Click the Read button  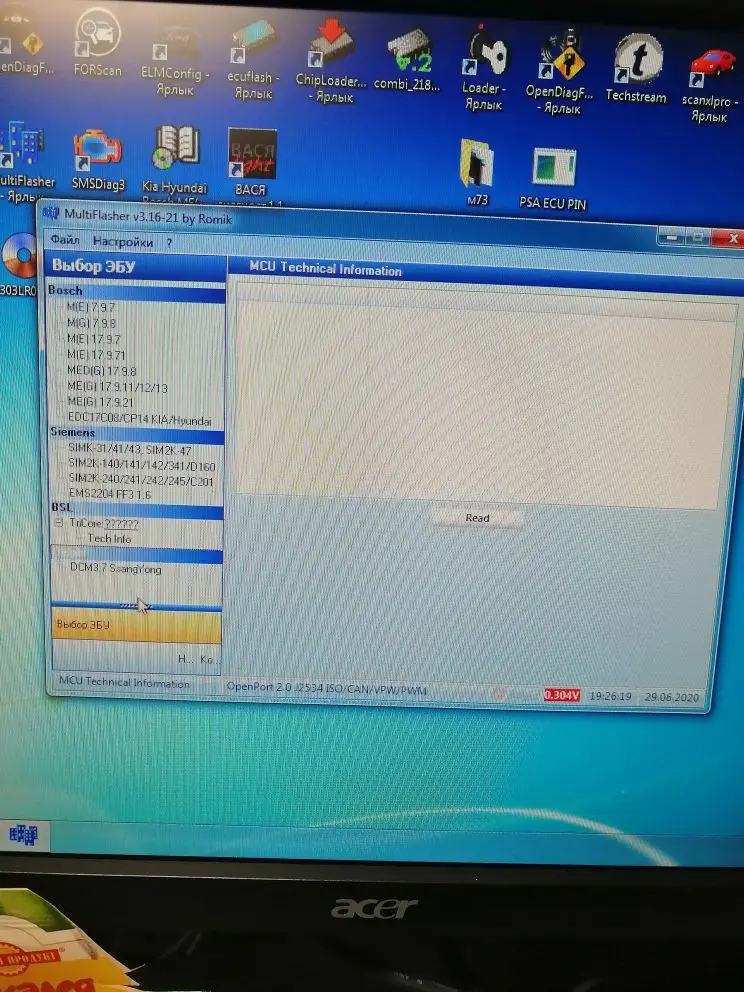(x=478, y=518)
